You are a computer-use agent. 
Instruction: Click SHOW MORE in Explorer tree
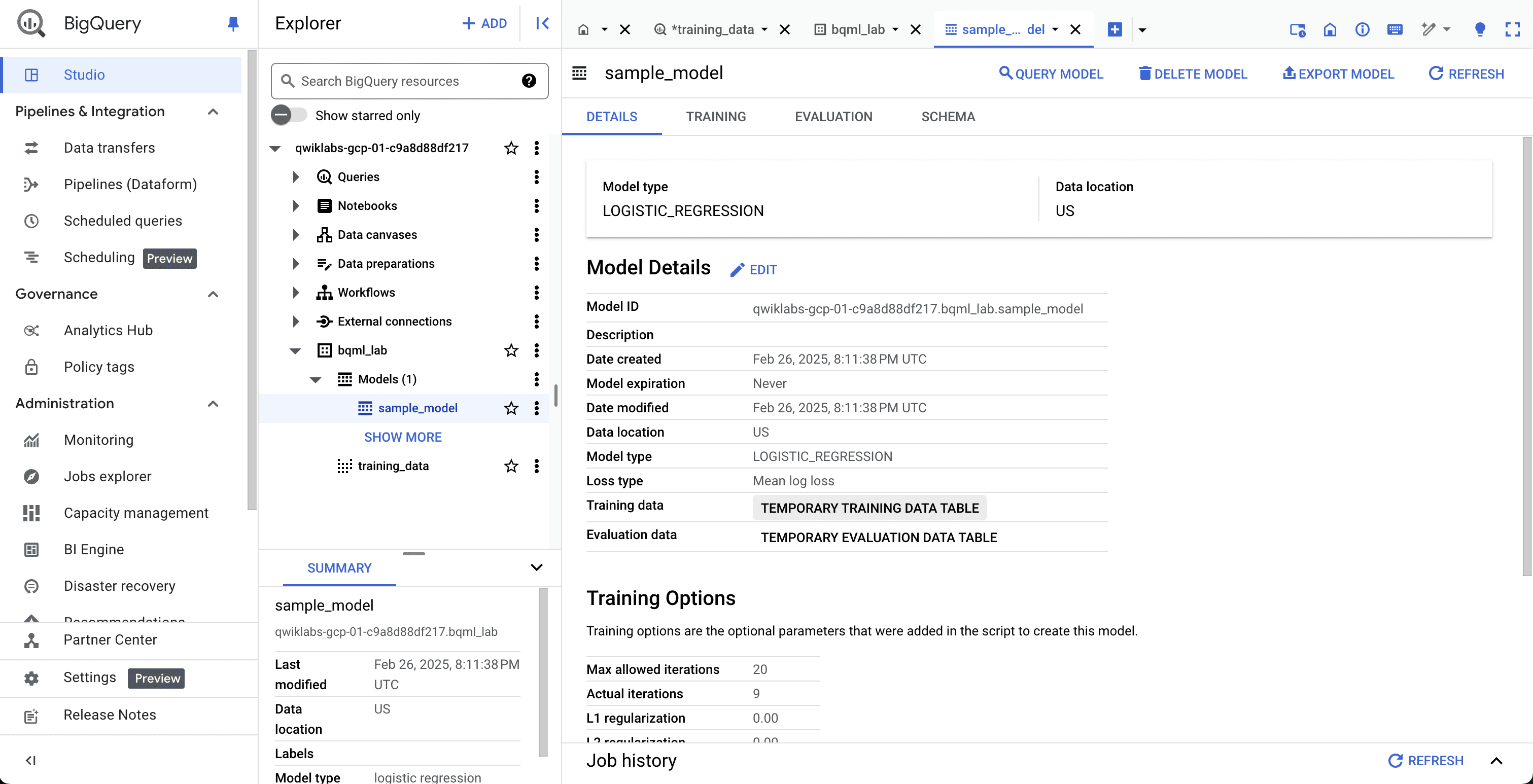click(x=403, y=437)
